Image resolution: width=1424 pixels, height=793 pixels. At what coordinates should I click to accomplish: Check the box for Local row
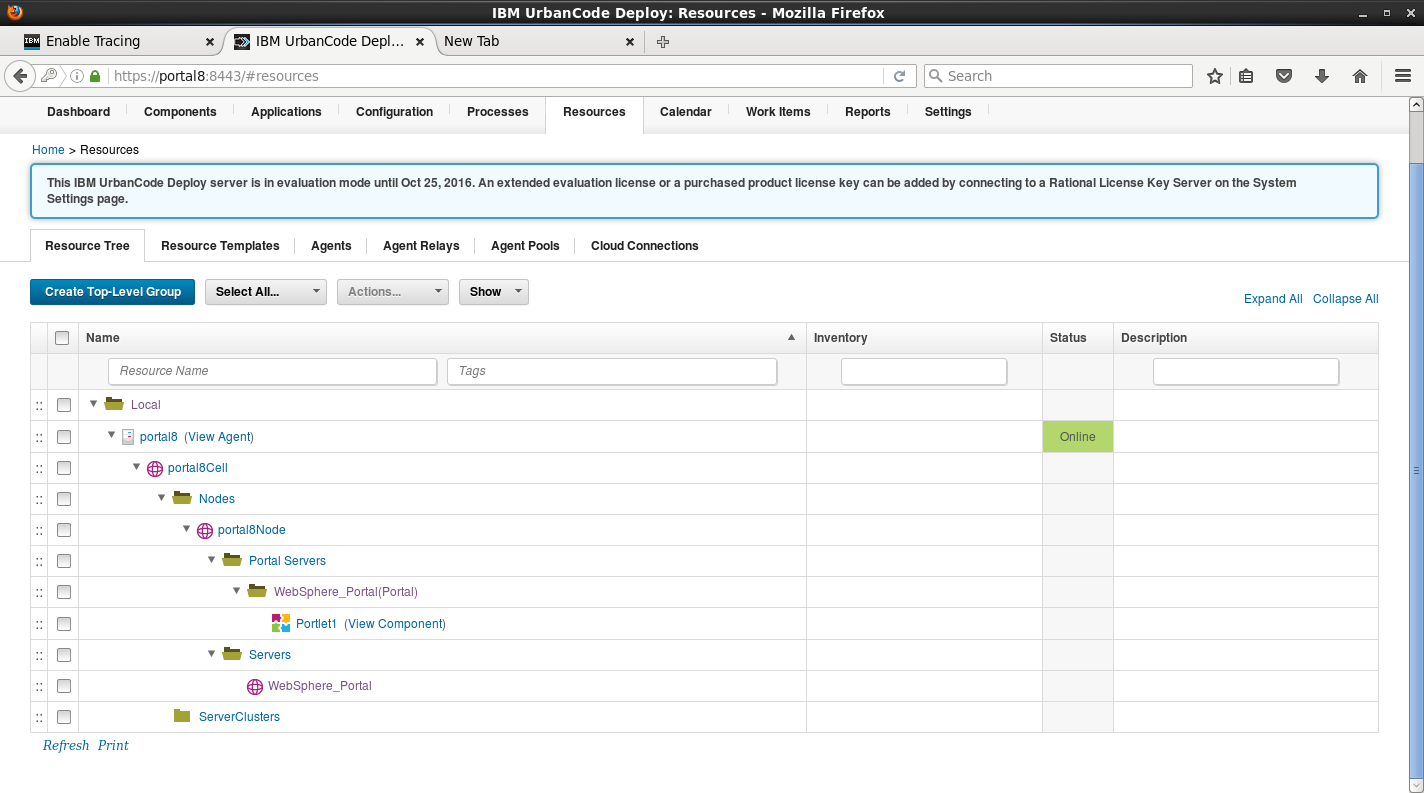click(64, 405)
